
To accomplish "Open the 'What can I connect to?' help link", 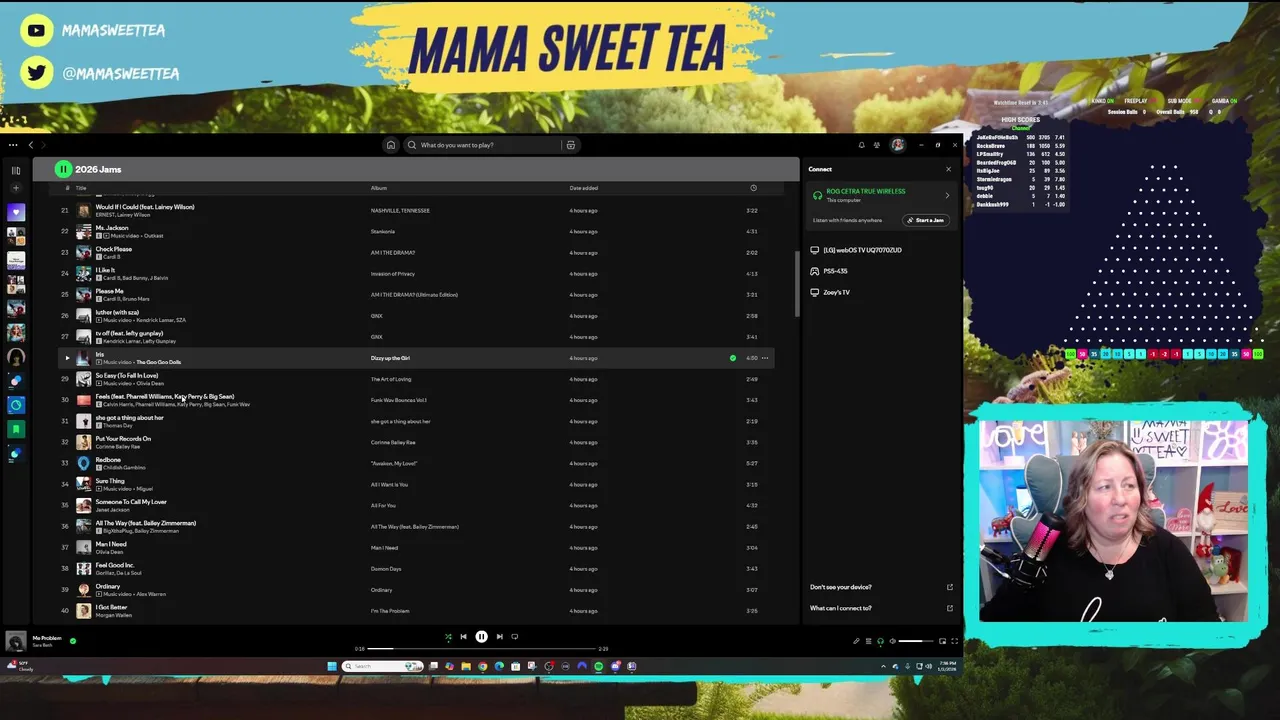I will tap(840, 608).
